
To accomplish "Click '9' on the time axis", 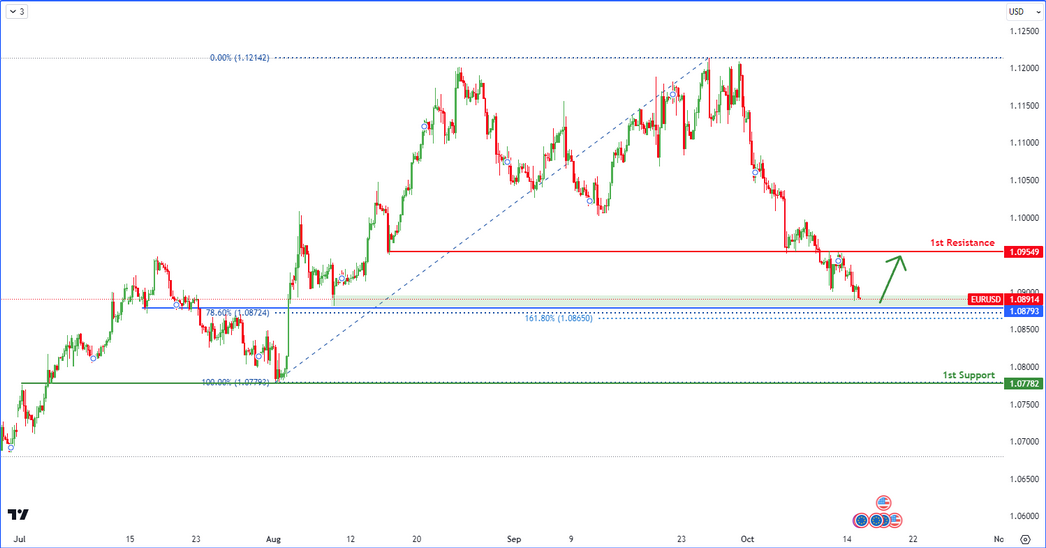I will pyautogui.click(x=572, y=539).
